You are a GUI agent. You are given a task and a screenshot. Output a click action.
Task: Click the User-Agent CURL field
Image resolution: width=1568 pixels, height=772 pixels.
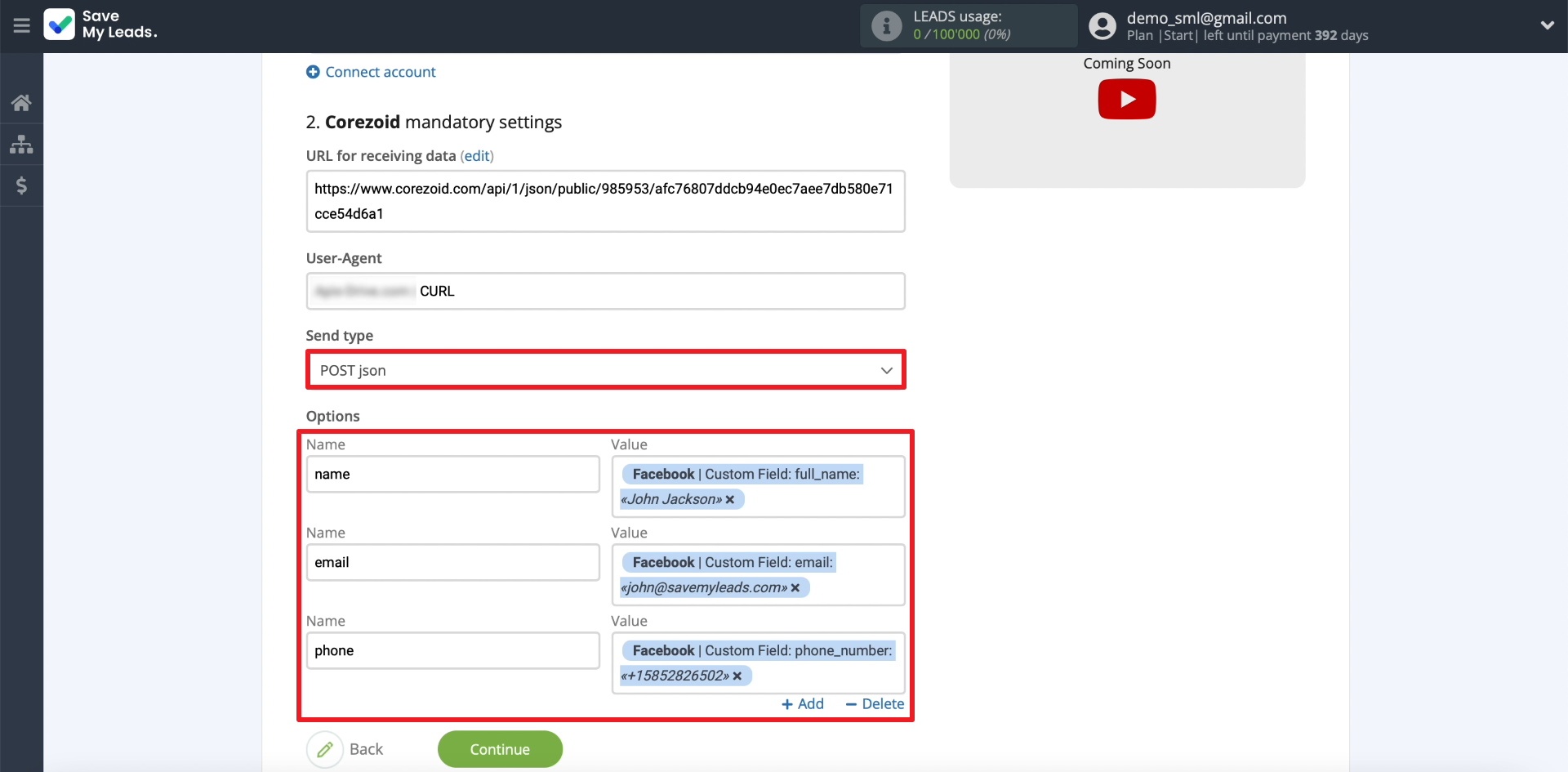pyautogui.click(x=605, y=291)
